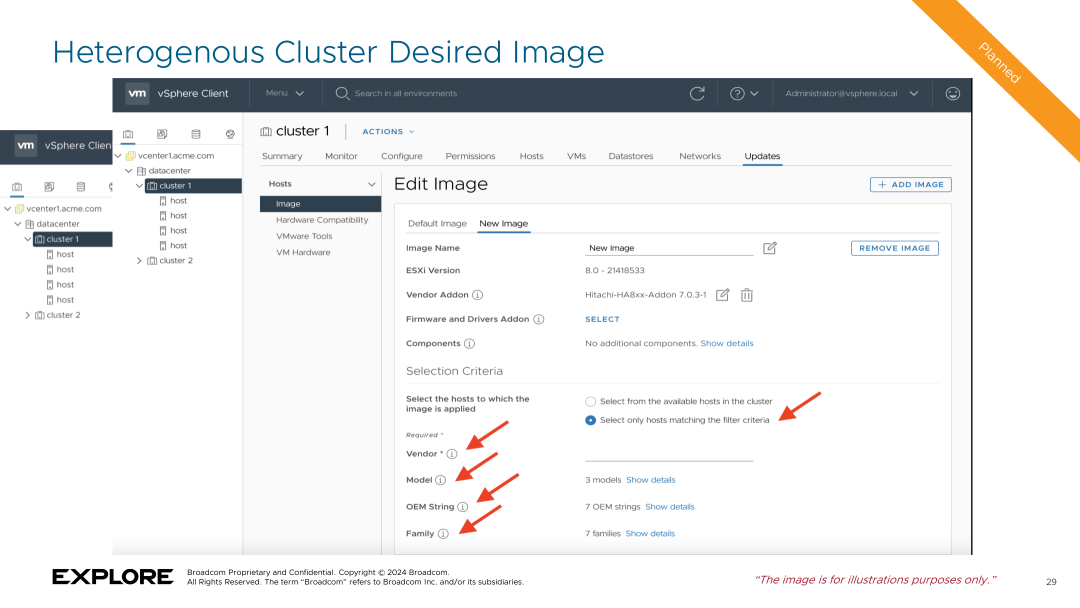Open the Monitor tab

tap(341, 156)
